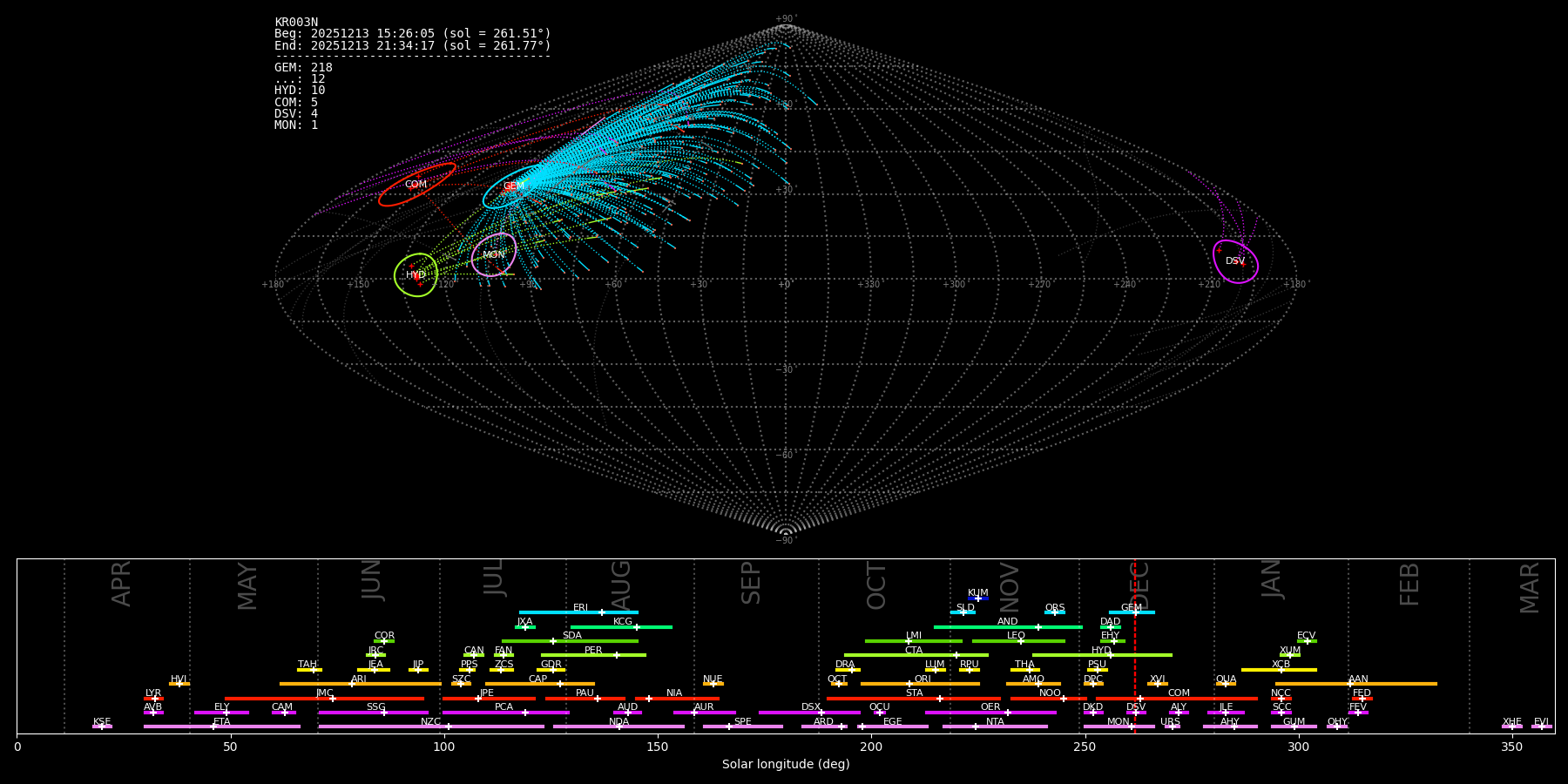Viewport: 1568px width, 784px height.
Task: Click the ERI shower bar in the timeline
Action: tap(578, 612)
